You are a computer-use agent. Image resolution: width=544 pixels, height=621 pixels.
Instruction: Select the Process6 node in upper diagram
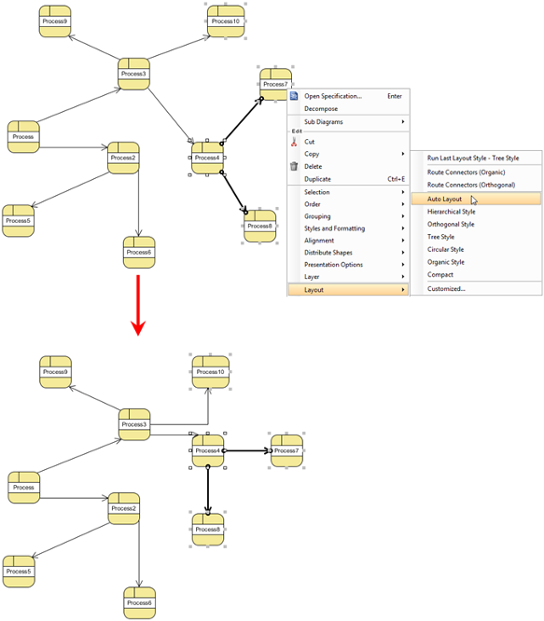[x=139, y=252]
